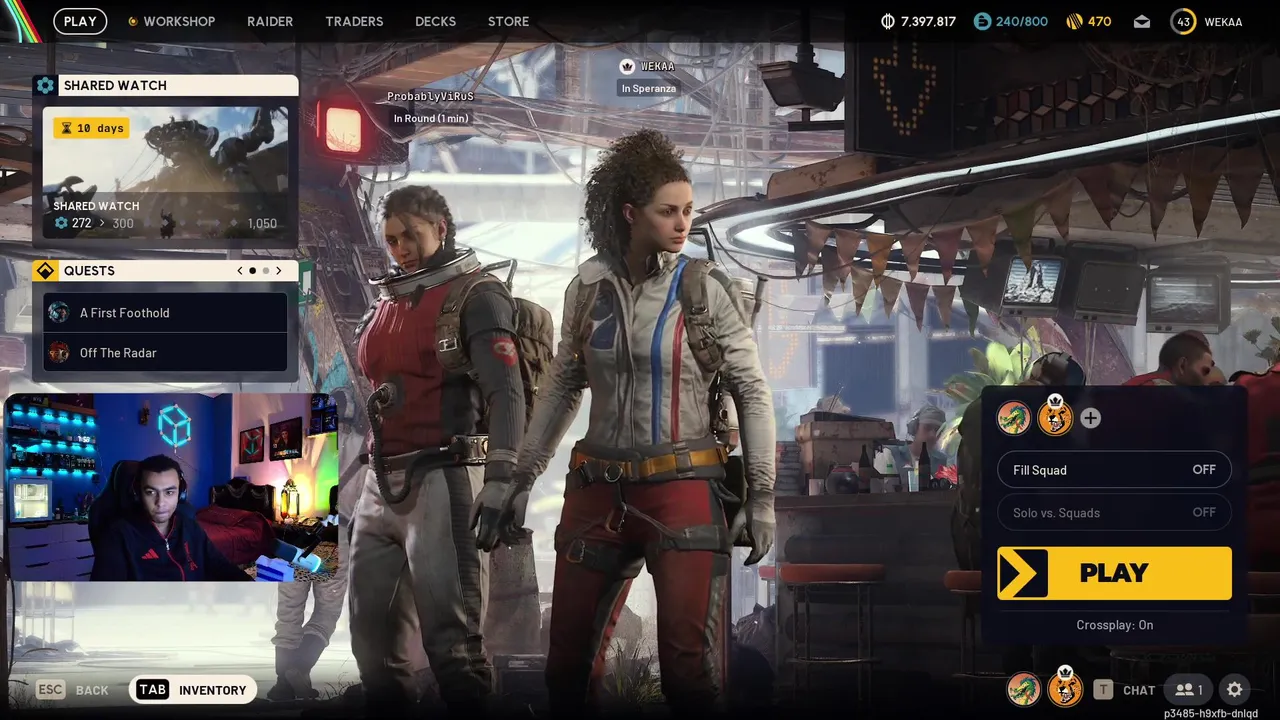The height and width of the screenshot is (720, 1280).
Task: Select the second quests page dot
Action: coord(266,271)
